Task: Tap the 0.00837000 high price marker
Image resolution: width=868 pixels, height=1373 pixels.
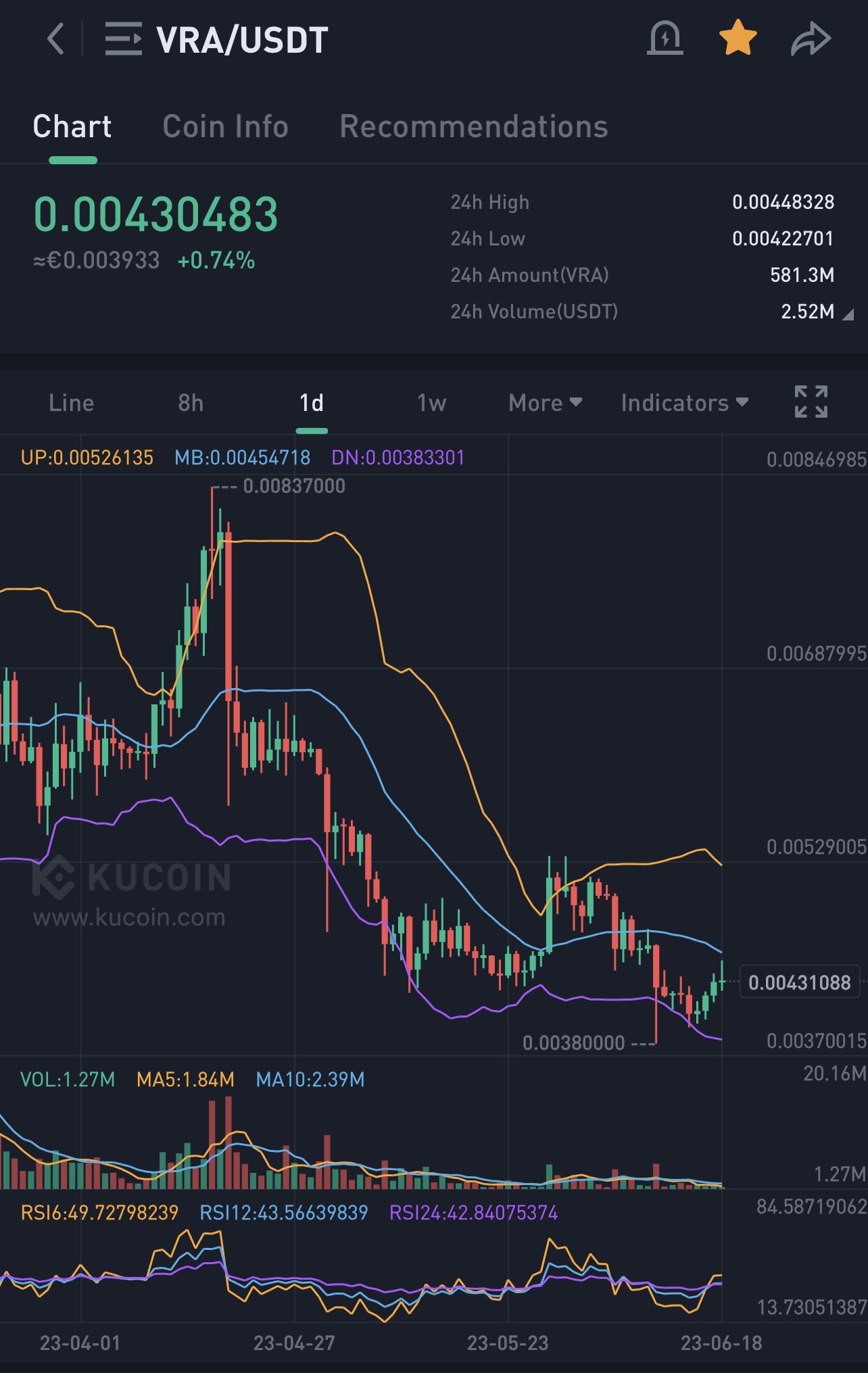Action: click(x=293, y=486)
